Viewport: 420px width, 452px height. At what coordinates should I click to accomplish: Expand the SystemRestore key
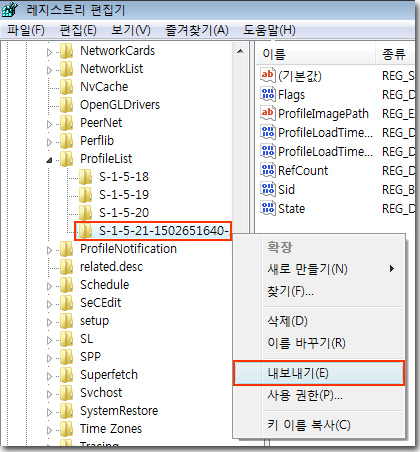[x=49, y=412]
